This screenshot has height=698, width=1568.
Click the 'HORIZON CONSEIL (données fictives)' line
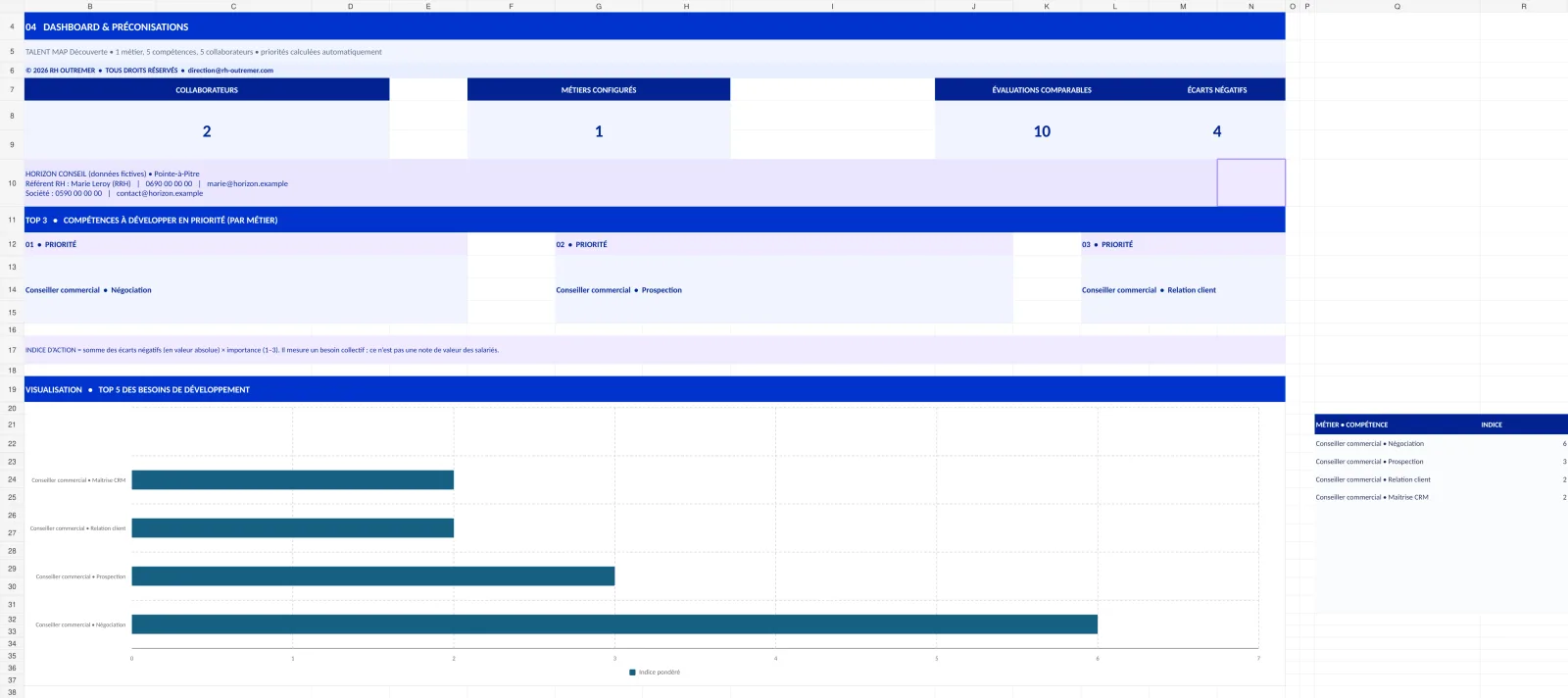point(113,174)
